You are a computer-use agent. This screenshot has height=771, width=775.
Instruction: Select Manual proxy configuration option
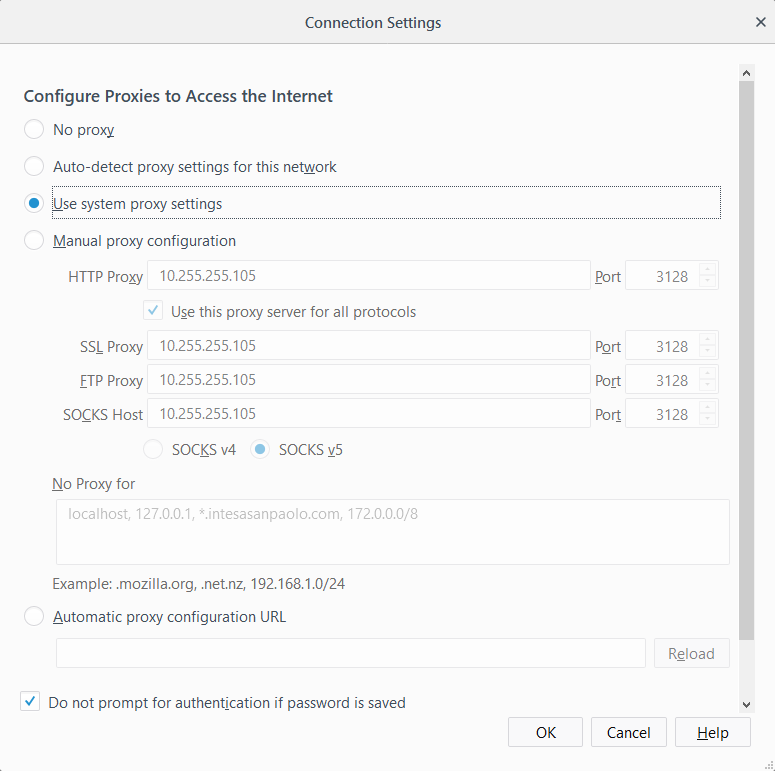click(34, 241)
